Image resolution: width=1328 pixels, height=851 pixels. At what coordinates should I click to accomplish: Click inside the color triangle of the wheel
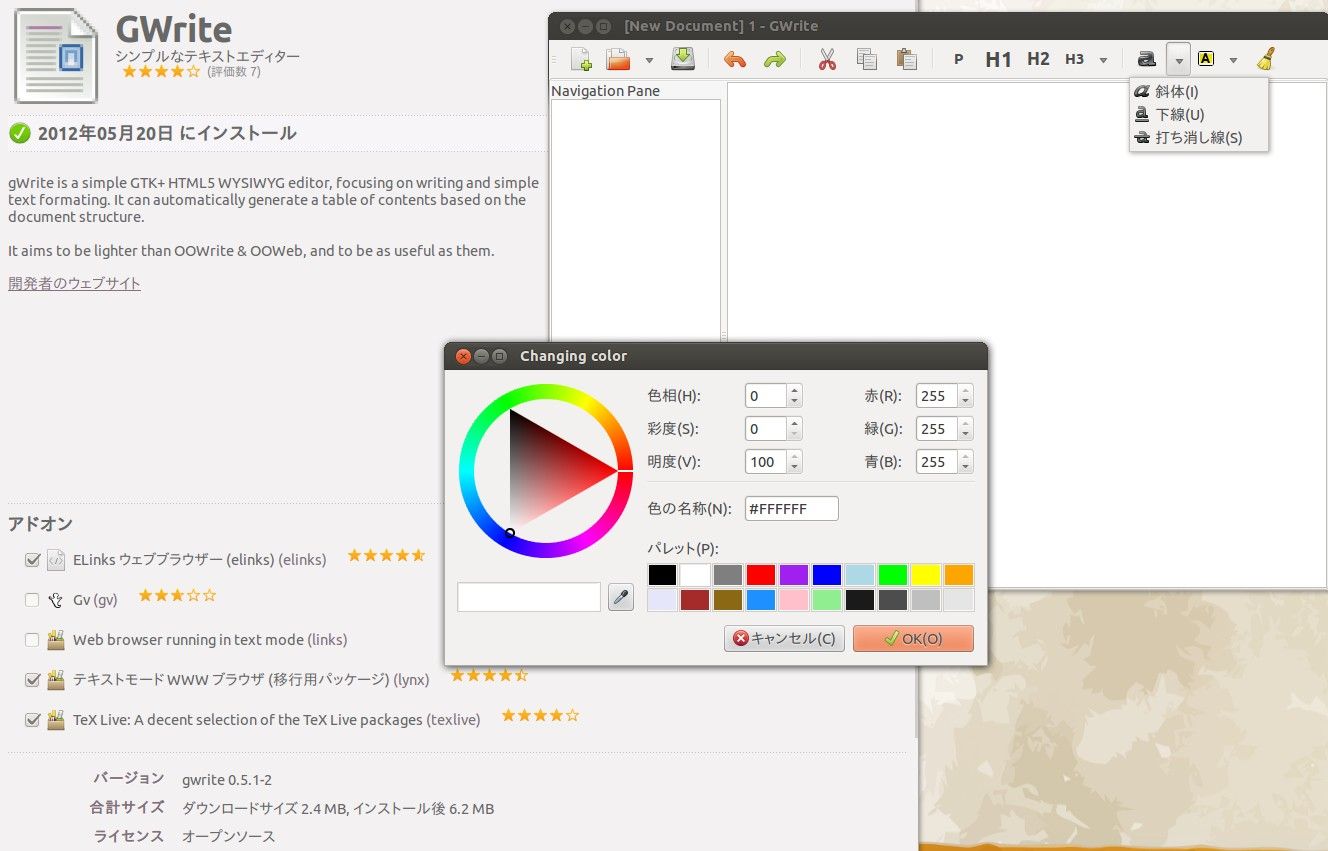(545, 470)
